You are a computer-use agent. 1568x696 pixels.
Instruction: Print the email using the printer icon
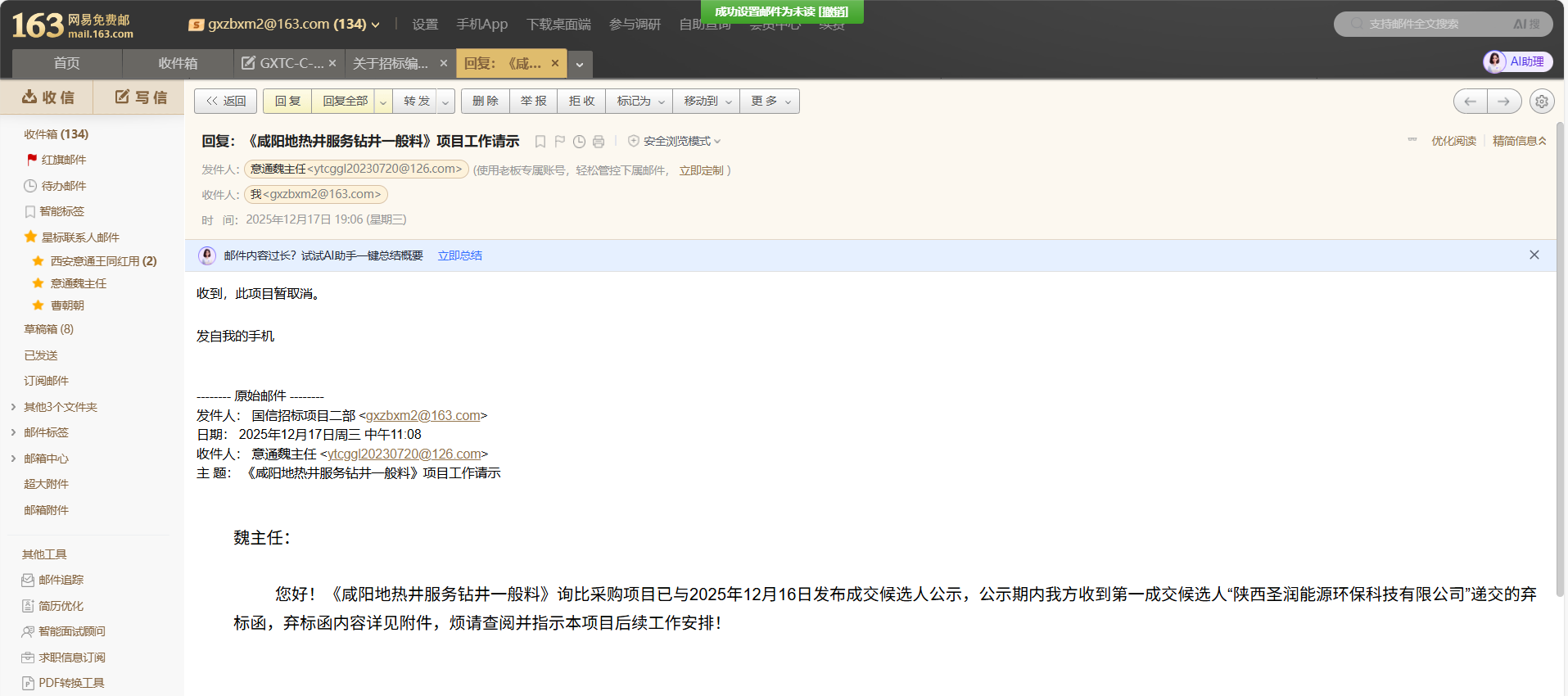pyautogui.click(x=599, y=142)
